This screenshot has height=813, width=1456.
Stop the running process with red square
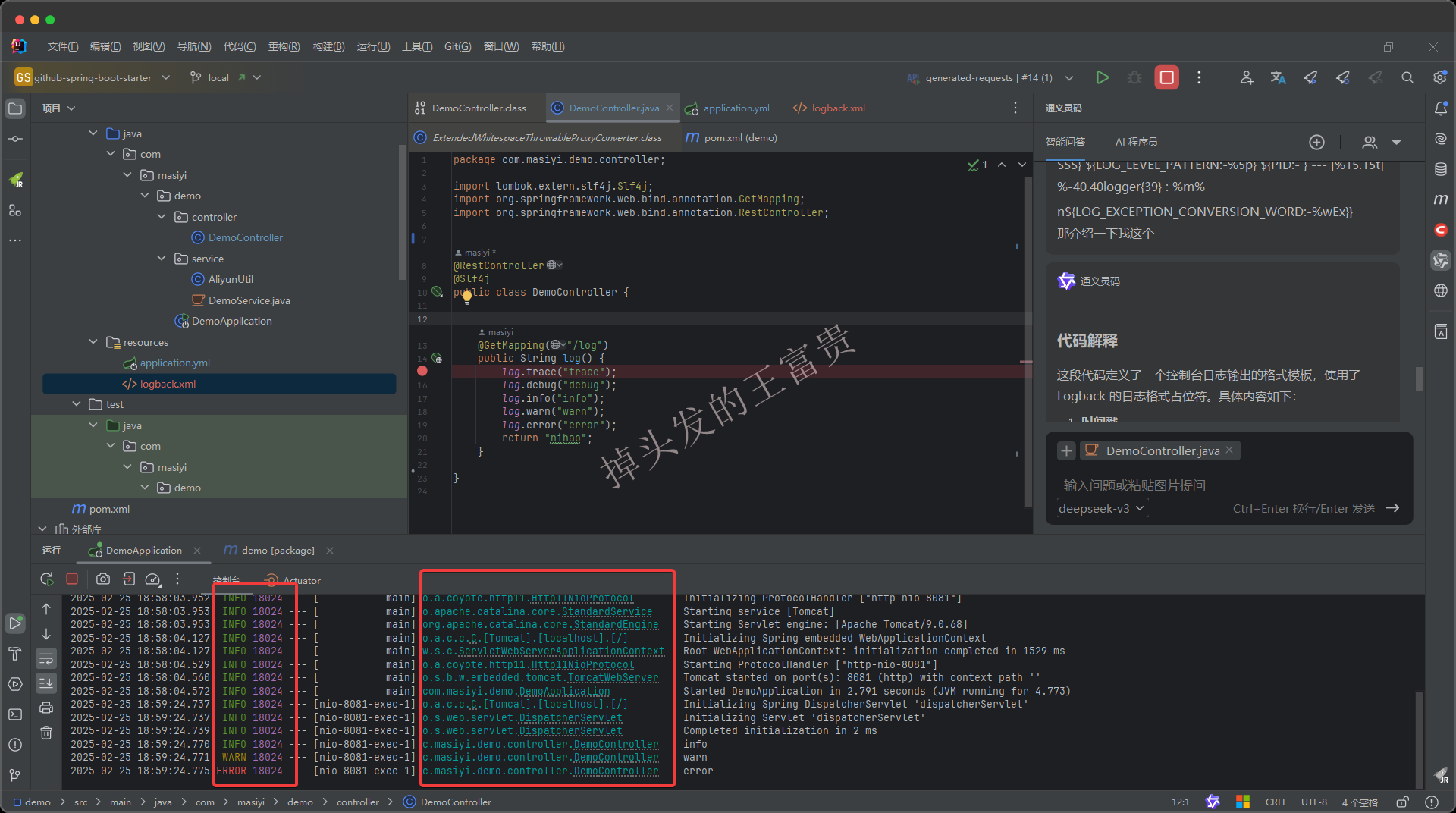1166,77
